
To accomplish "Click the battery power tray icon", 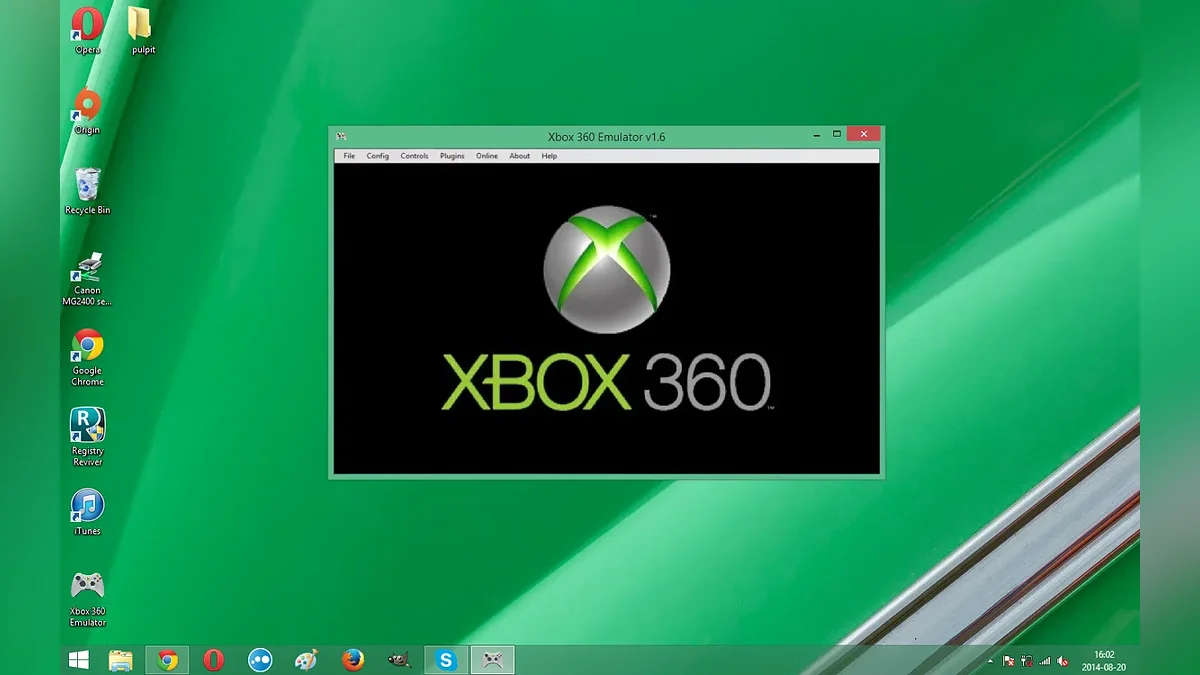I will pos(1027,662).
